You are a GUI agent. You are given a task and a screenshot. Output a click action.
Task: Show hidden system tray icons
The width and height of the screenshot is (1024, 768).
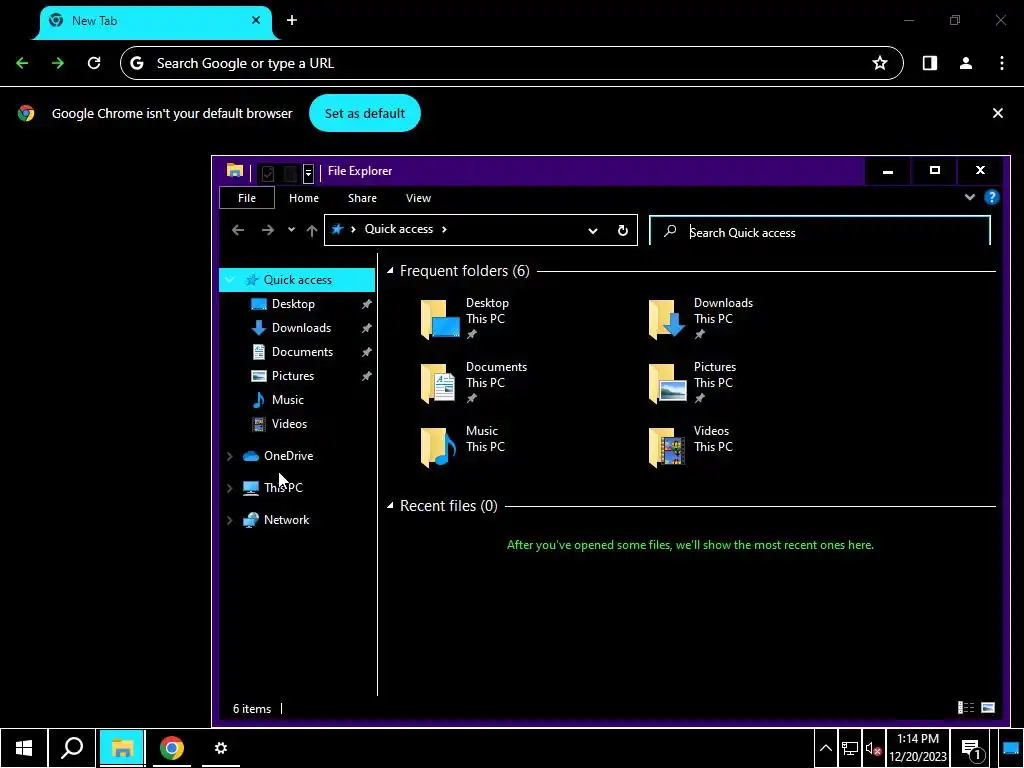[x=825, y=748]
